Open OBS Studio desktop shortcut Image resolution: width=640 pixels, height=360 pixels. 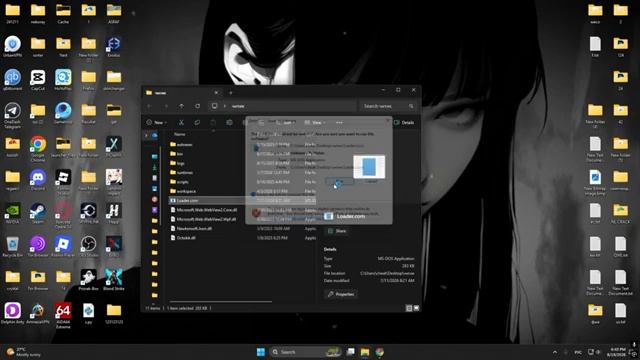(89, 247)
